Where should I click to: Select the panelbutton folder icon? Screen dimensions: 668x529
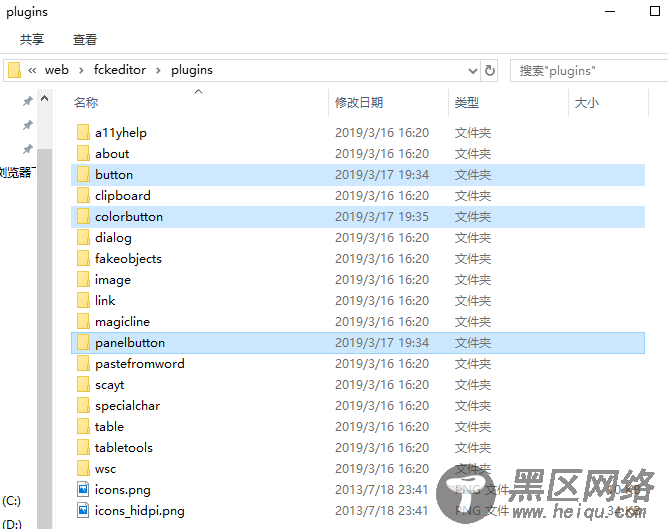[x=84, y=342]
